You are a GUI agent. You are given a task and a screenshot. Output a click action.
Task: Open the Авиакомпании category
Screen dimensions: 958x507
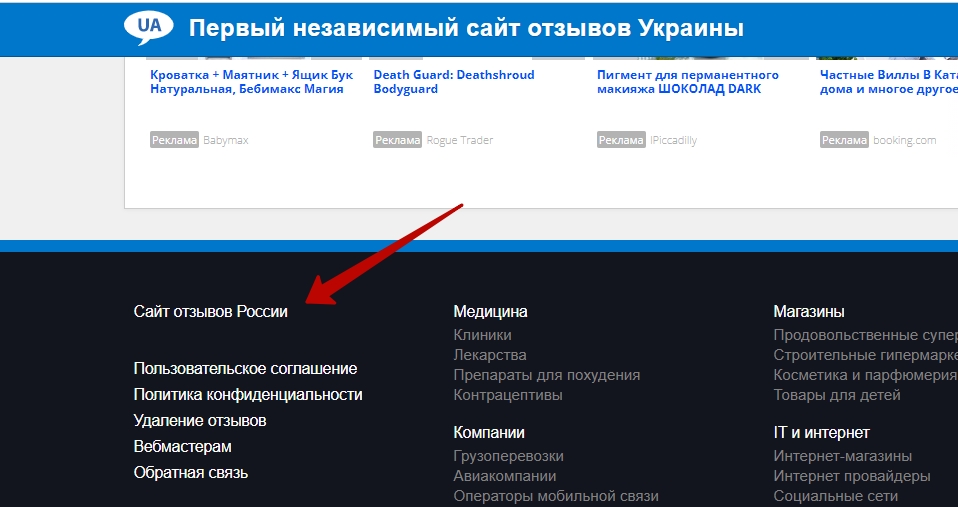click(x=504, y=476)
